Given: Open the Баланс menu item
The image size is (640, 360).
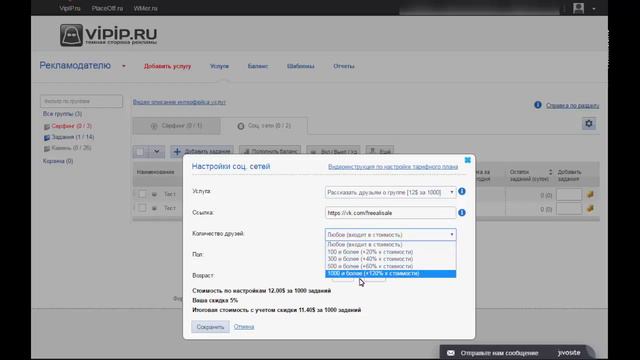Looking at the screenshot, I should [258, 66].
